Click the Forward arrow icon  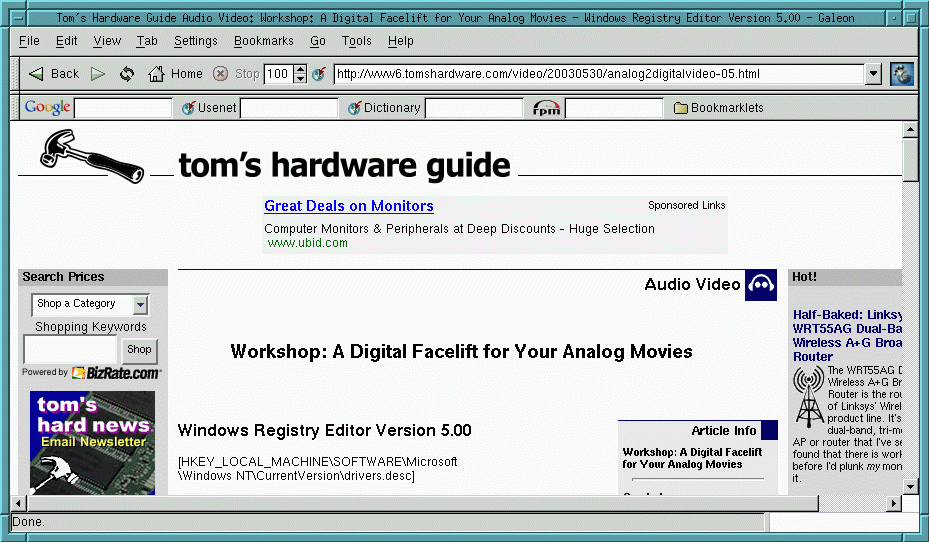[98, 74]
